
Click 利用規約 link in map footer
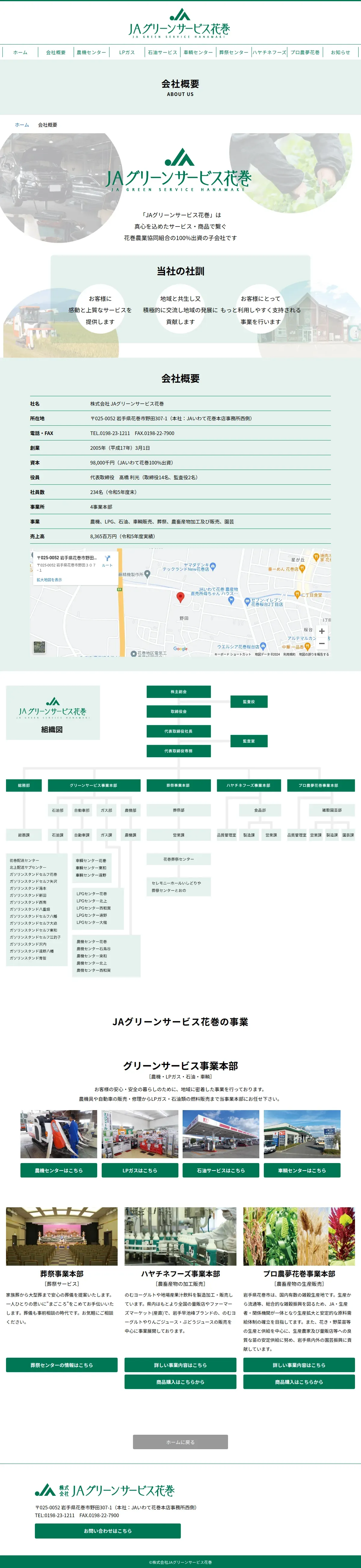[289, 654]
